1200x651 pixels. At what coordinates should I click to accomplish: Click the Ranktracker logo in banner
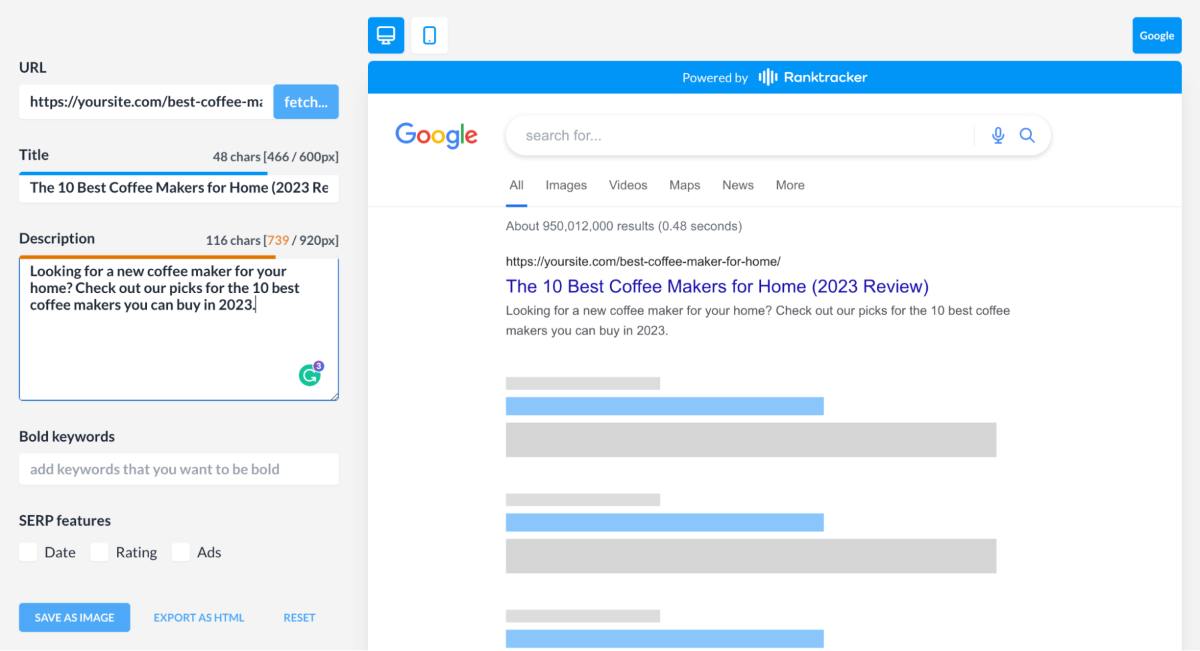click(813, 77)
